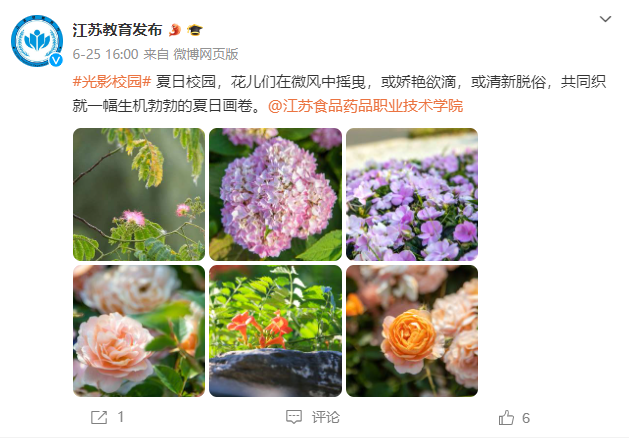629x438 pixels.
Task: Click the 评论 comment label
Action: point(326,418)
